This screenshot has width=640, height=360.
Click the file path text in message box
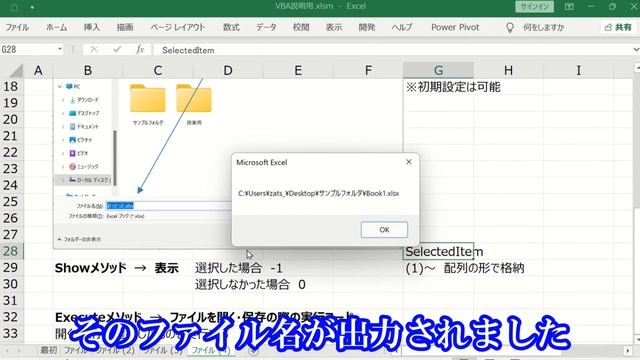pos(318,193)
